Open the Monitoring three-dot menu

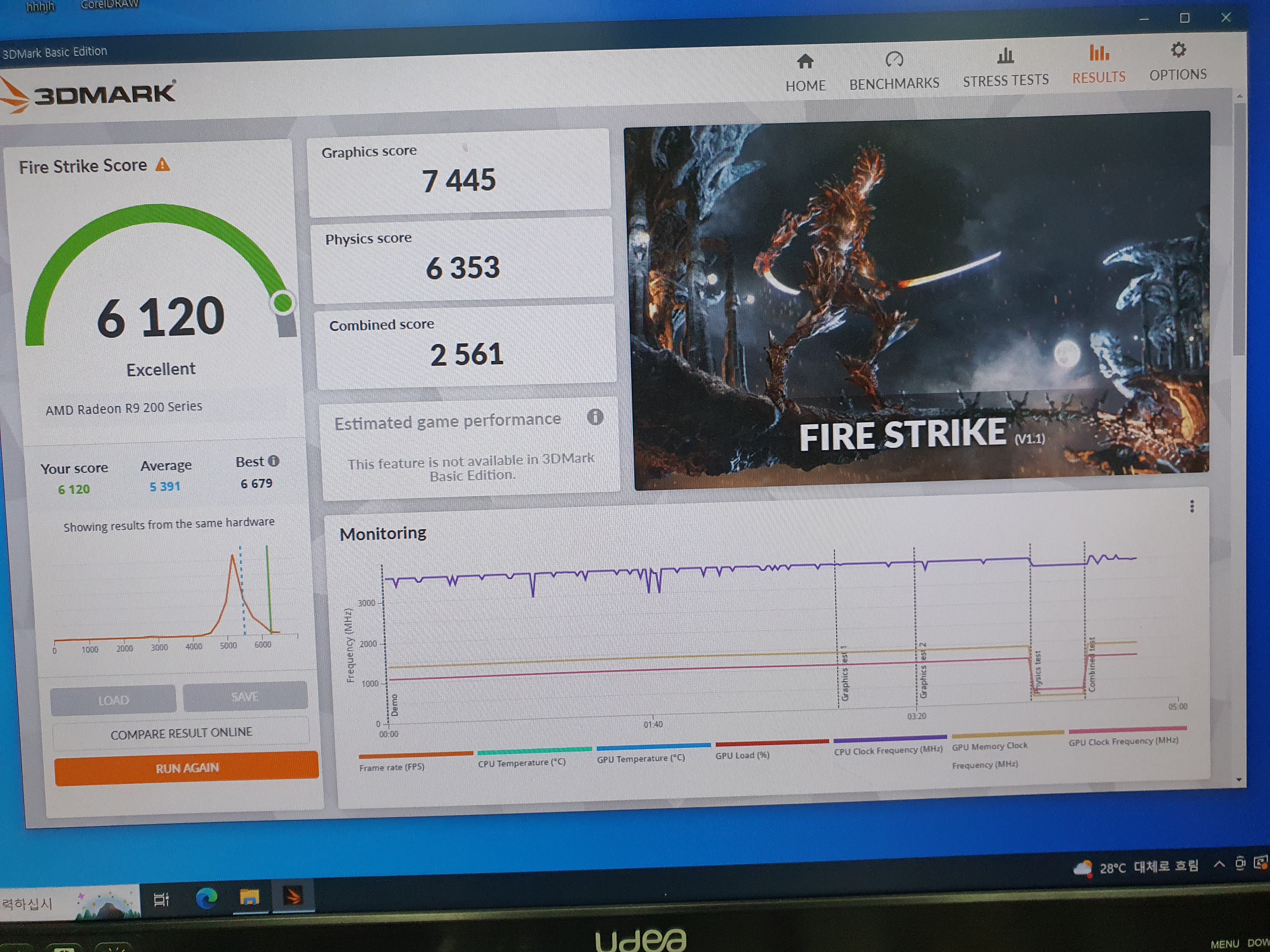[1192, 506]
